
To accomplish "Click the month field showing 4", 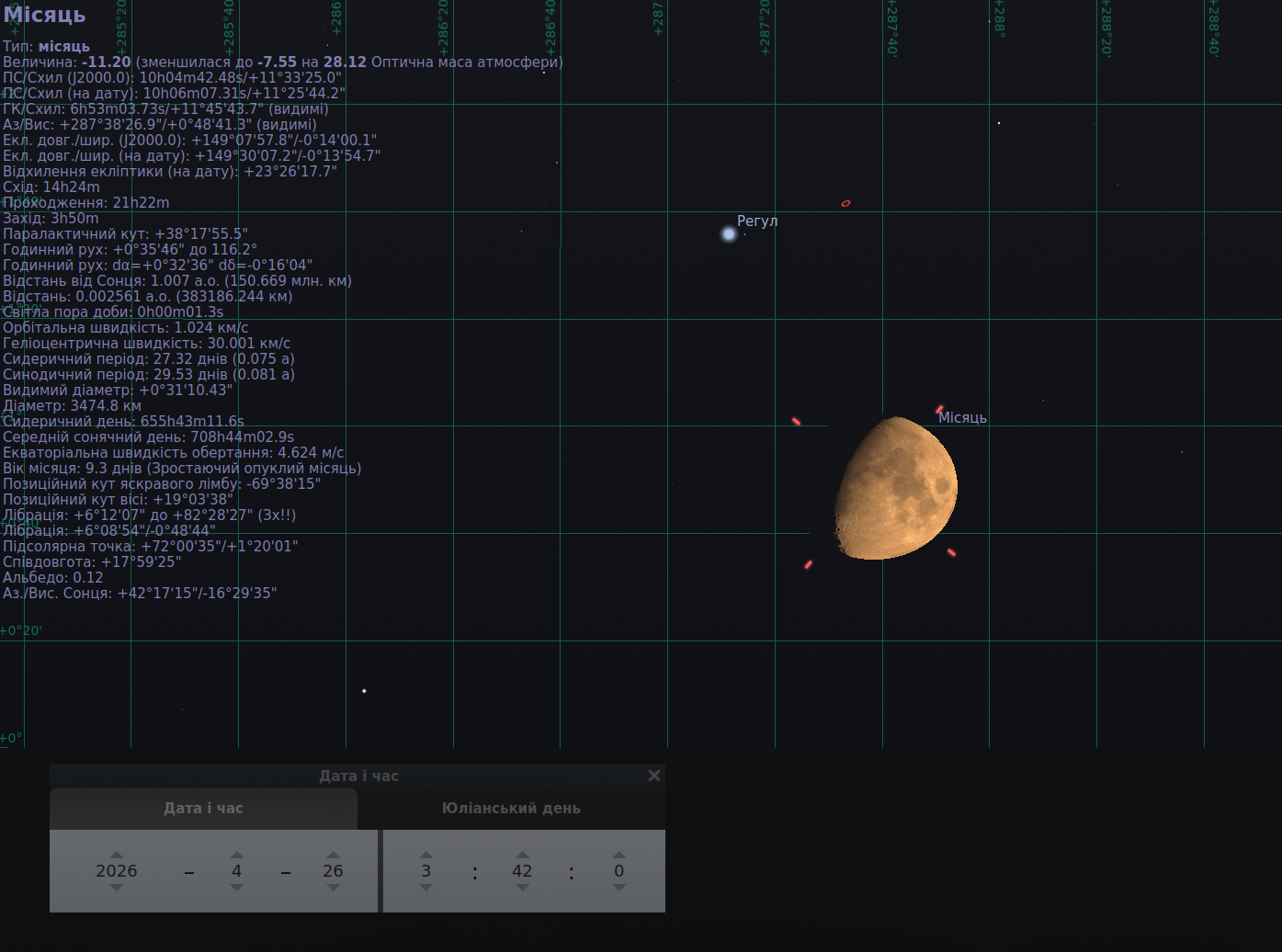I will tap(237, 871).
